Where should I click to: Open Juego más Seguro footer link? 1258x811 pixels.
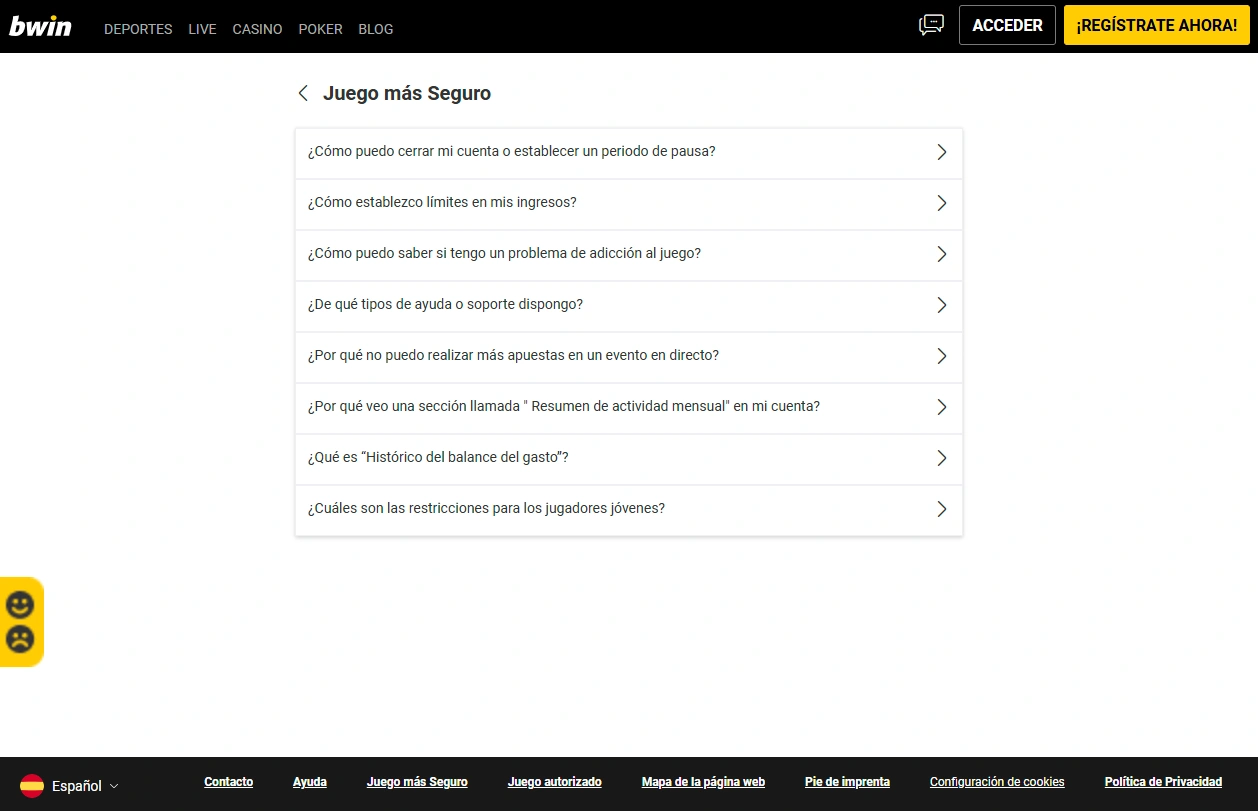[417, 782]
